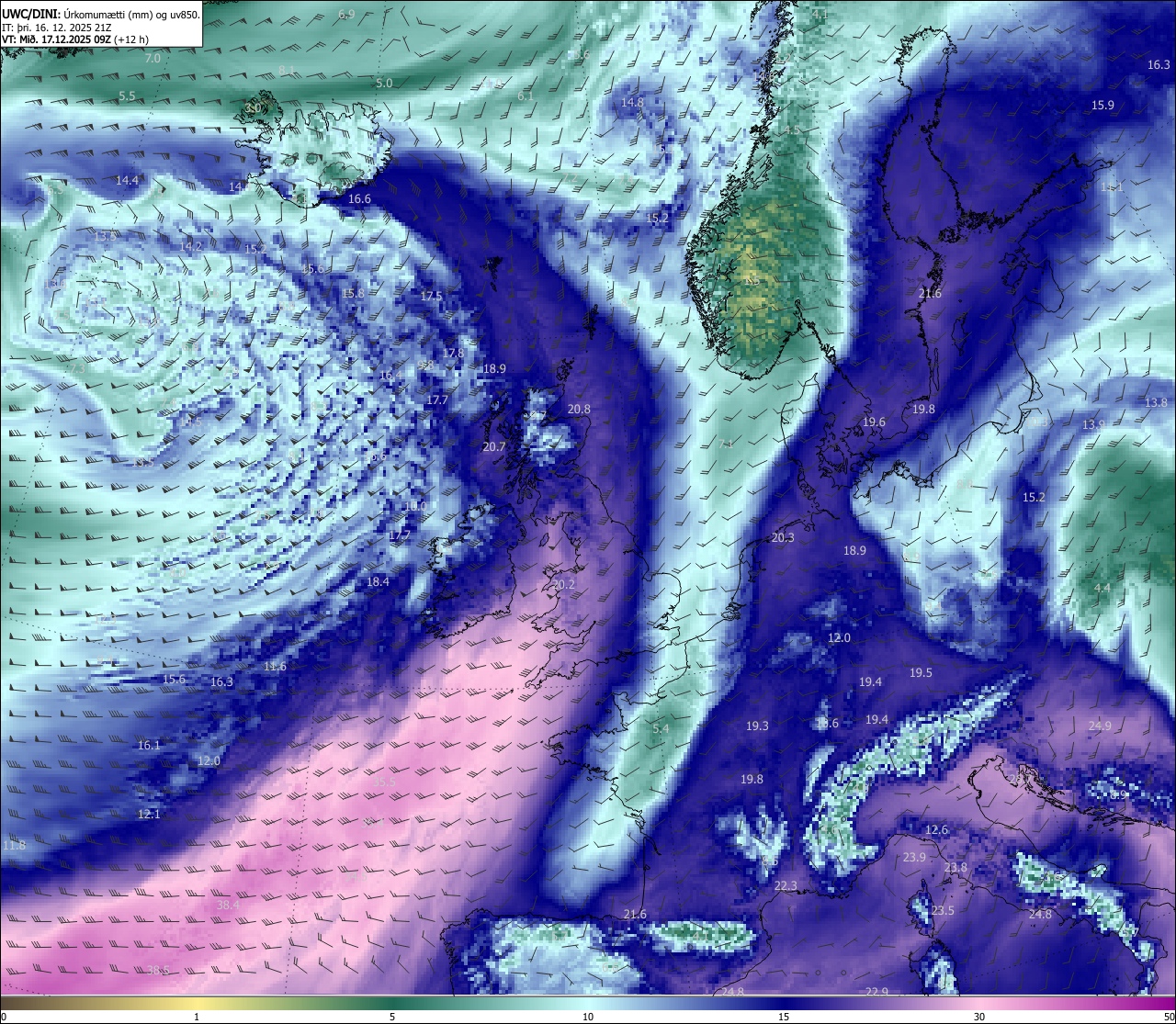Viewport: 1176px width, 1024px height.
Task: Click the 20.8 value over Scotland
Action: click(579, 410)
